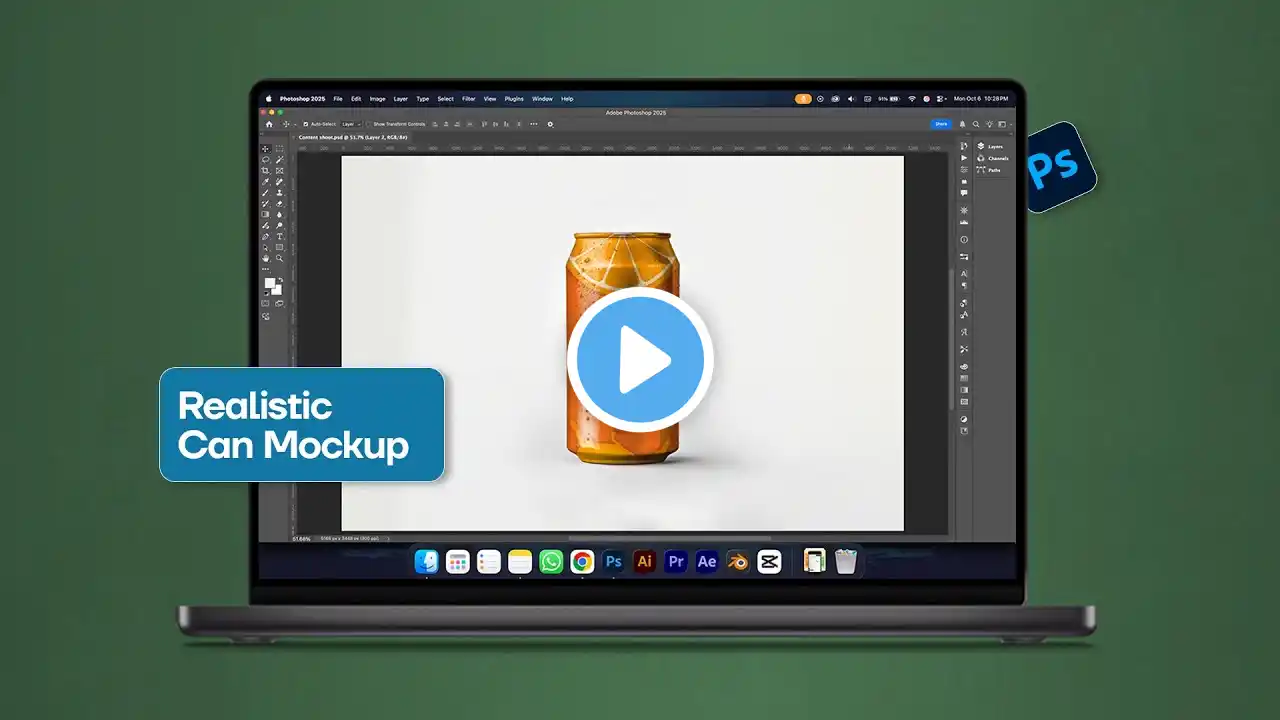
Task: Open the options bar settings gear
Action: coord(550,124)
